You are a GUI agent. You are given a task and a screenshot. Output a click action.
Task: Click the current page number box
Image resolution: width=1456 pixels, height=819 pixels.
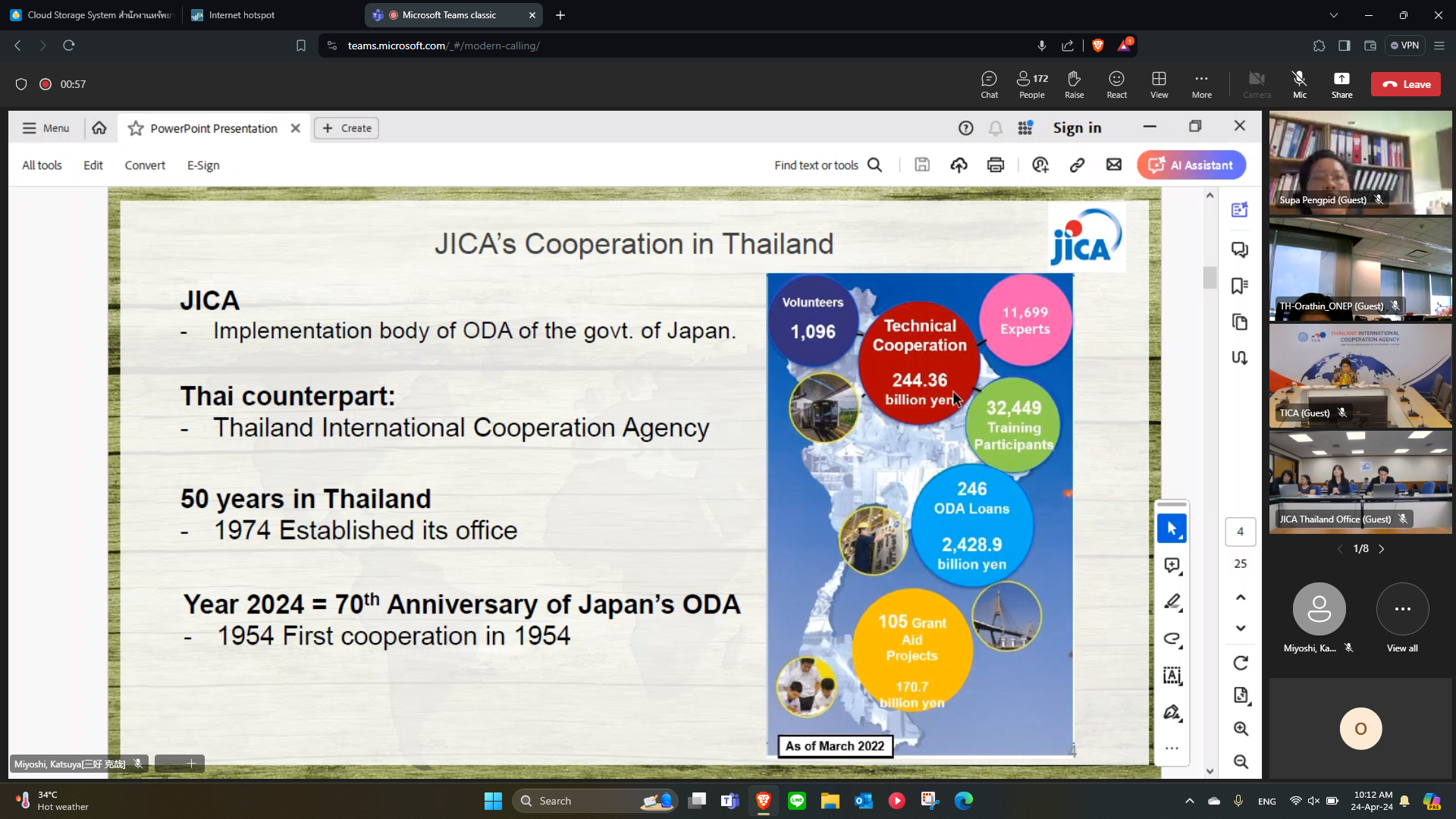coord(1241,532)
